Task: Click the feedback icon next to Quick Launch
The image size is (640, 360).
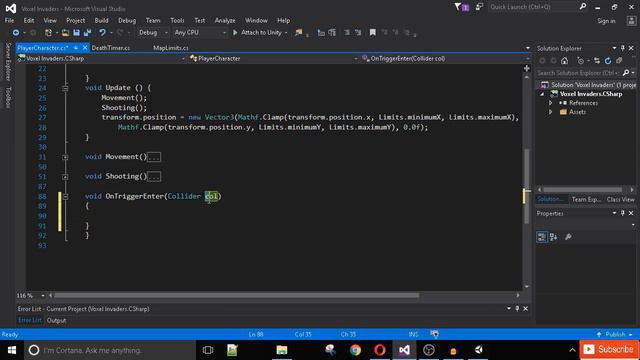Action: (479, 7)
